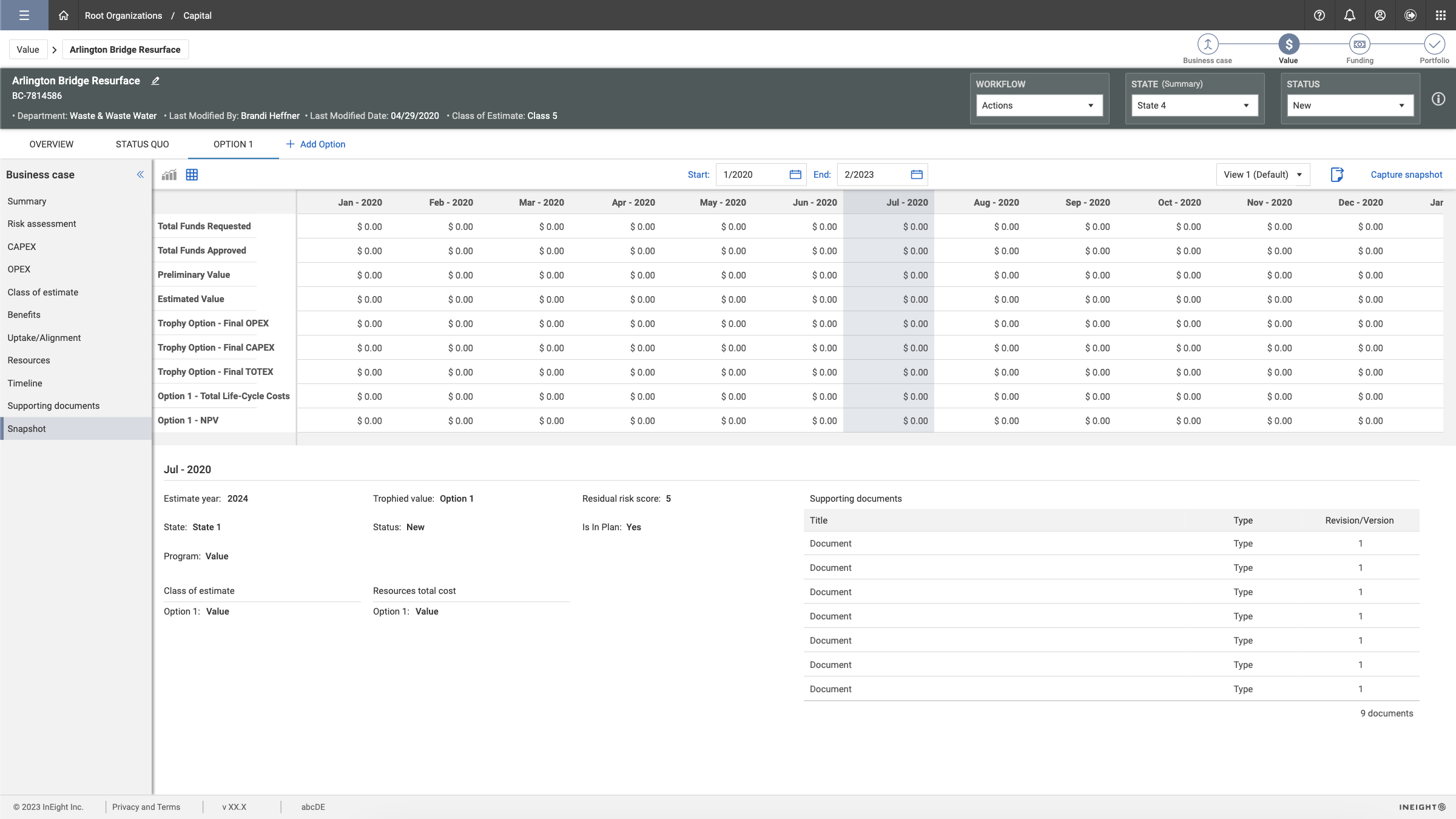Click the Option 1 - Total Life-Cycle Costs row
1456x819 pixels.
[x=223, y=396]
